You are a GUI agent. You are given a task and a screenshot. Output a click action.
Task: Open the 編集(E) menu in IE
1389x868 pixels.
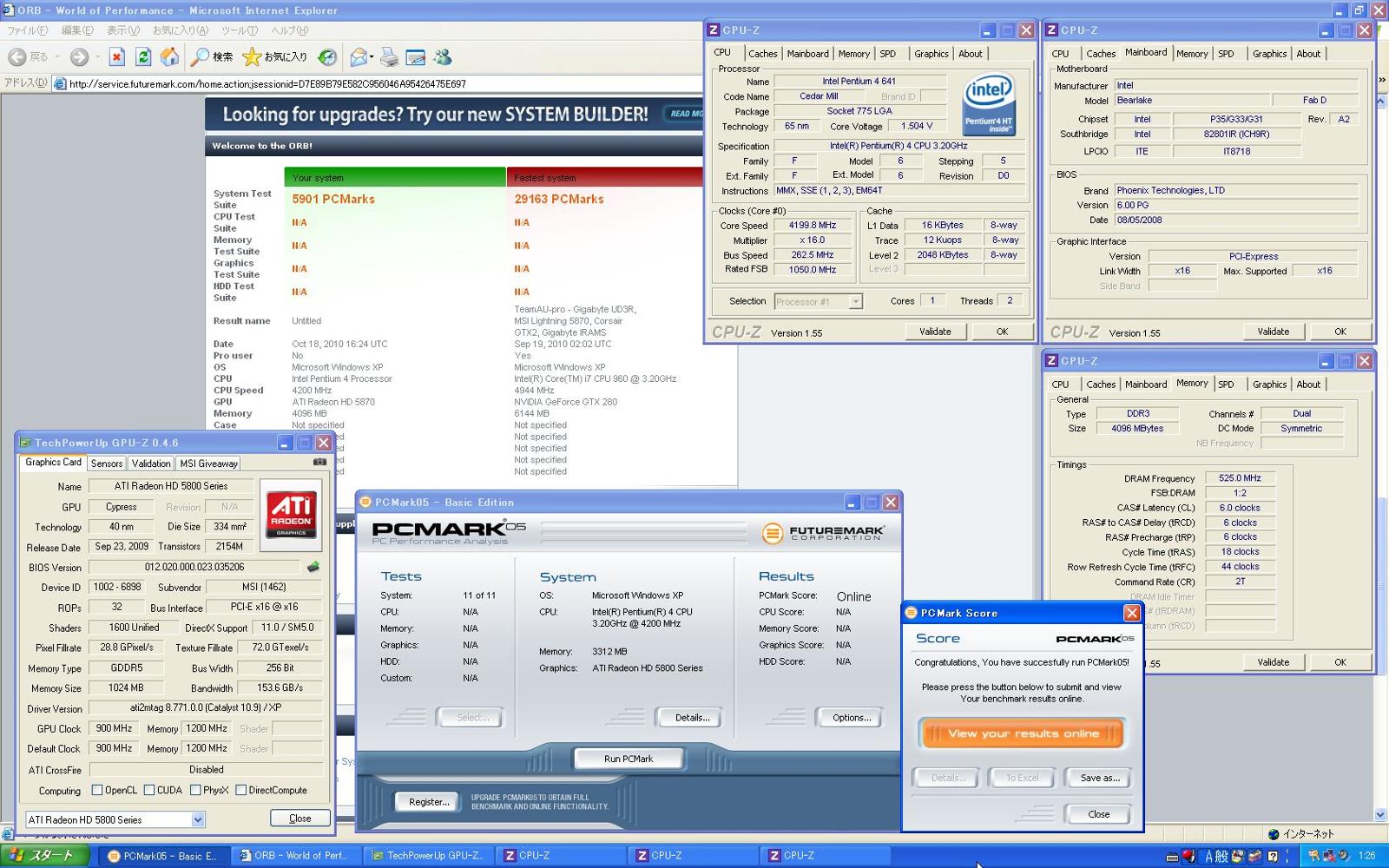[x=77, y=30]
